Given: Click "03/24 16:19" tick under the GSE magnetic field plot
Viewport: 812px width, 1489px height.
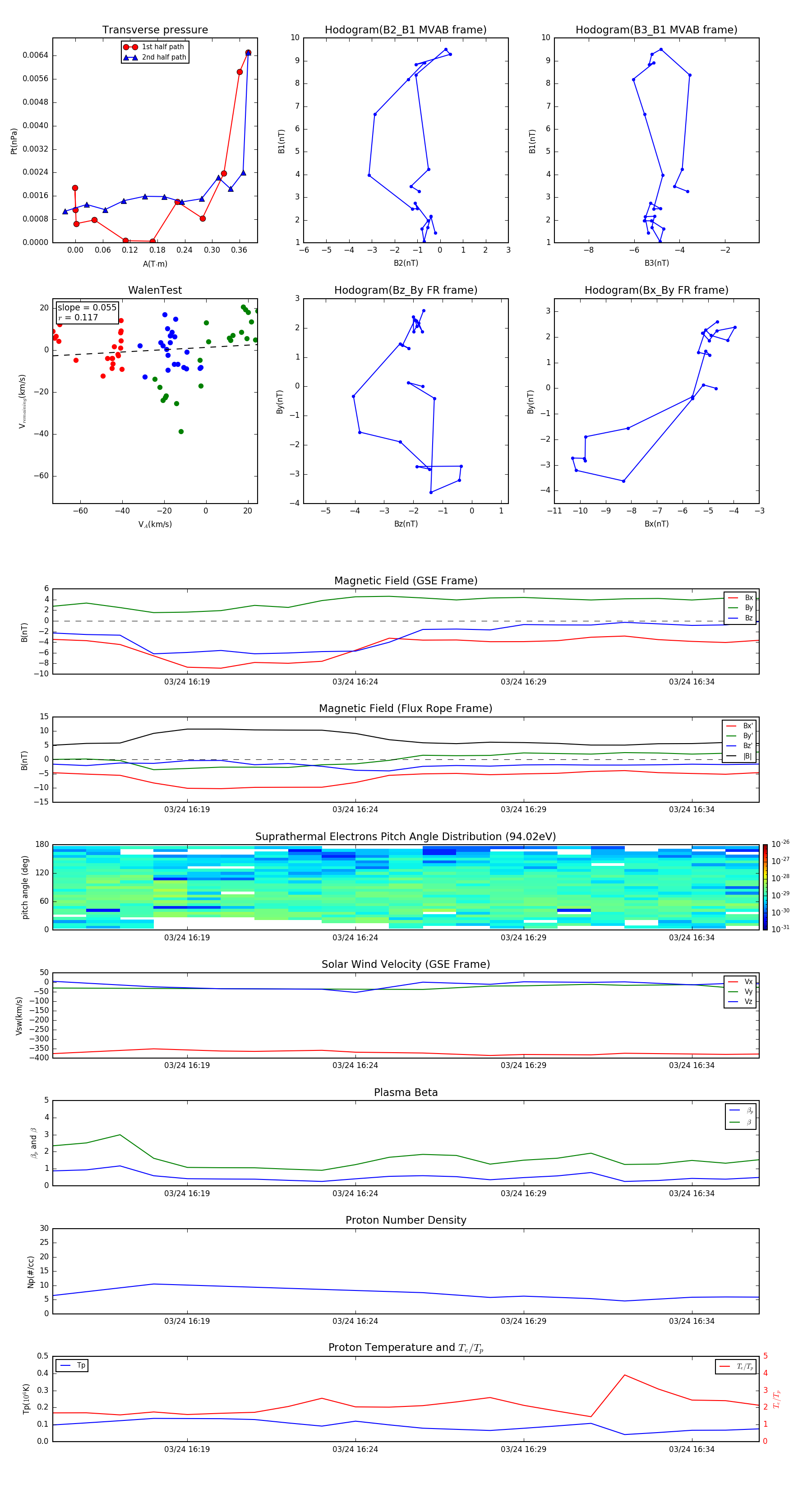Looking at the screenshot, I should [x=187, y=682].
